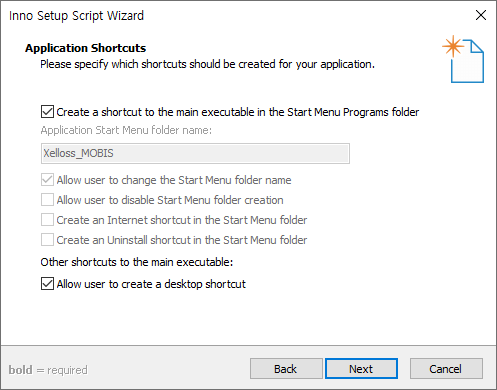Proceed with the Next button
Viewport: 497px width, 390px height.
click(x=361, y=369)
